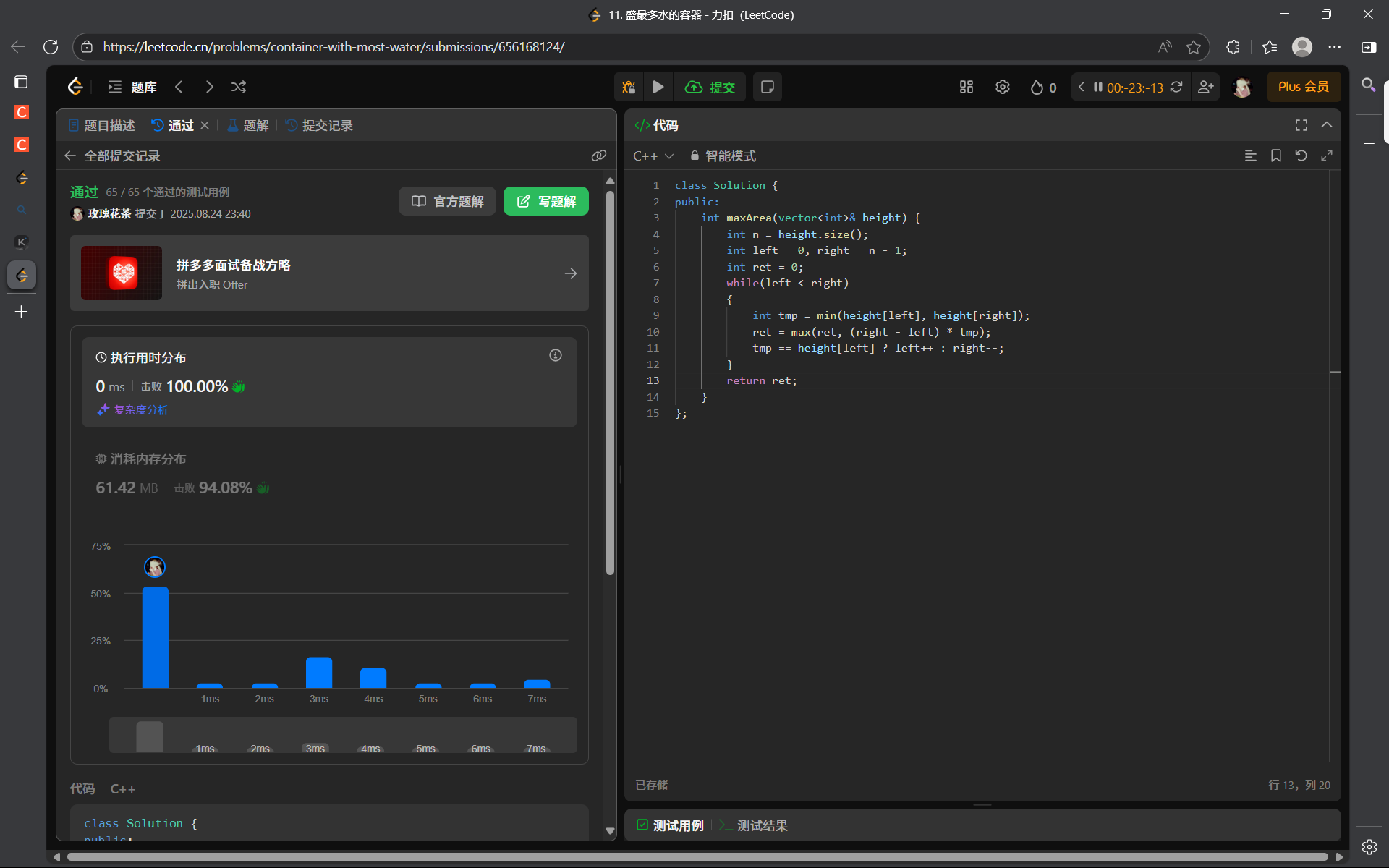Expand editor diagonal arrows icon

(x=1327, y=156)
